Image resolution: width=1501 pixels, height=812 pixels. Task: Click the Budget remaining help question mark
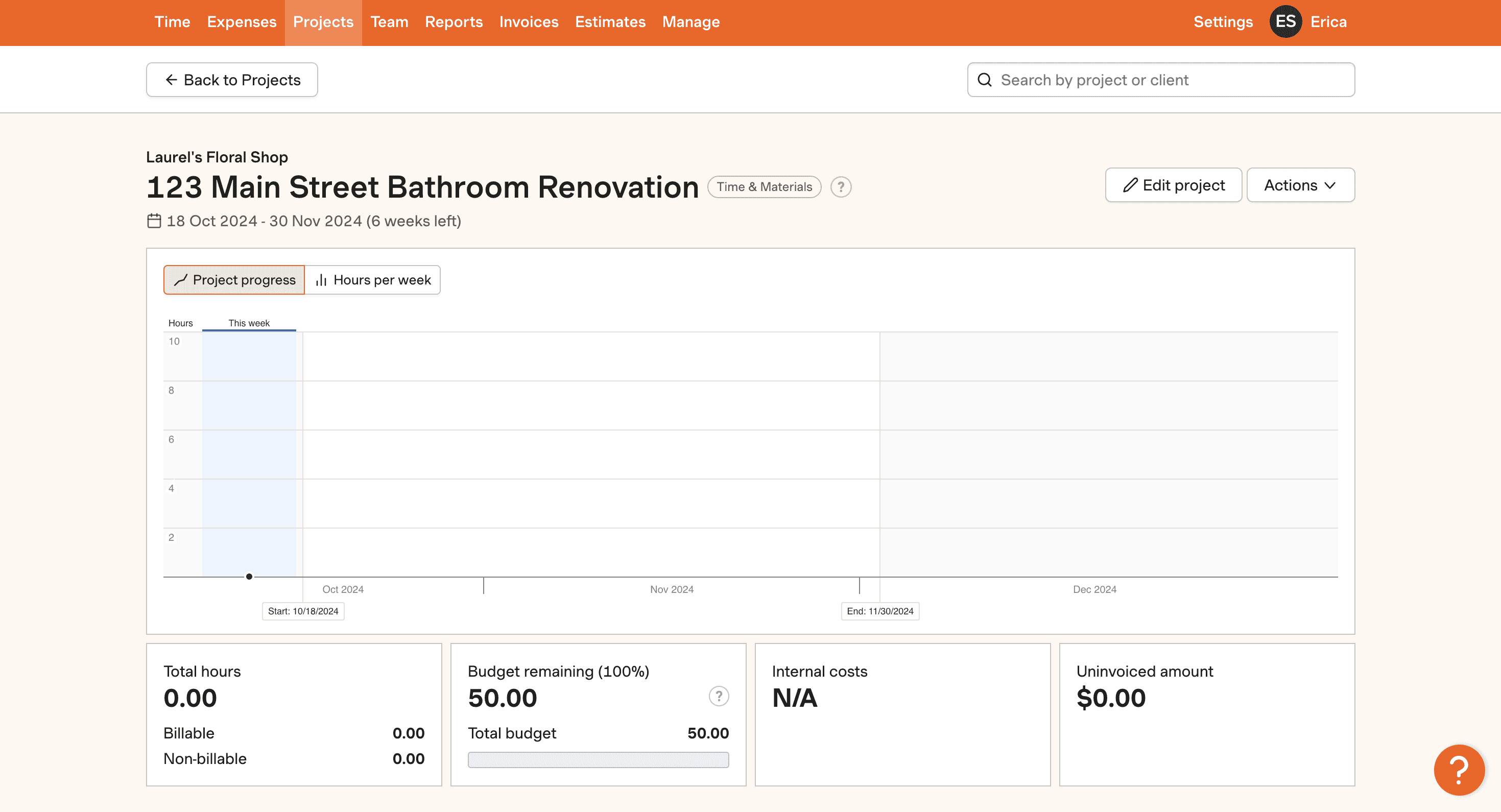719,696
